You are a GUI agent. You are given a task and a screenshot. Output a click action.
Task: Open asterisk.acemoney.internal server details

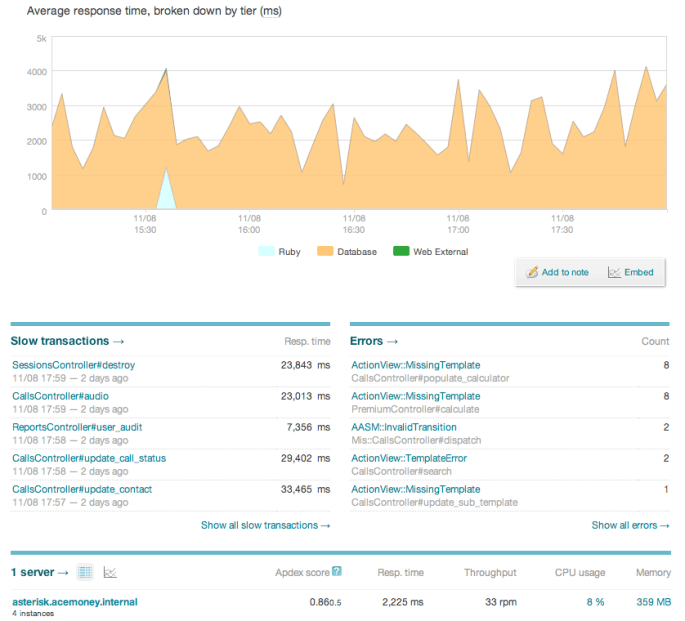coord(74,602)
